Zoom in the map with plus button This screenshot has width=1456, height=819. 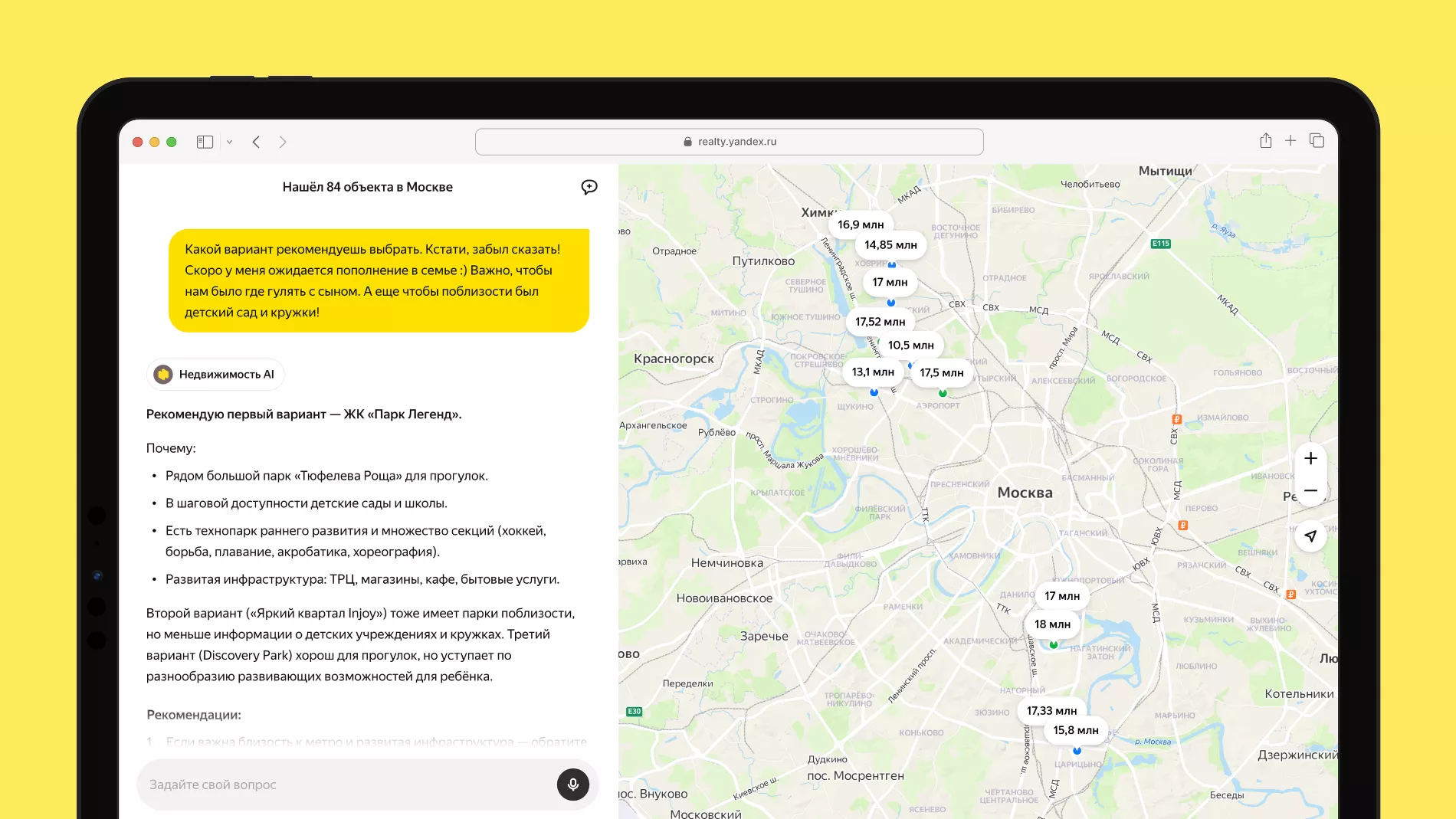tap(1310, 458)
